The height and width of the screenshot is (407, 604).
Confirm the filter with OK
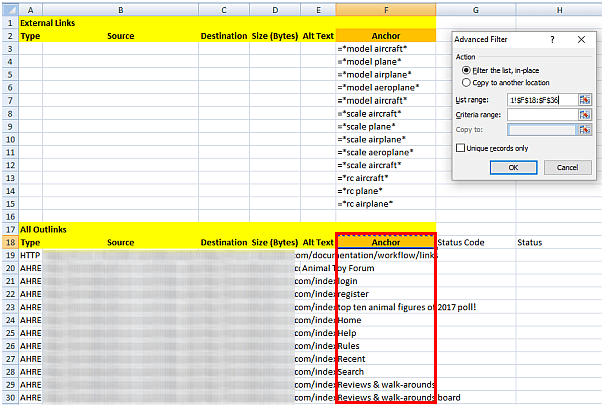coord(513,167)
